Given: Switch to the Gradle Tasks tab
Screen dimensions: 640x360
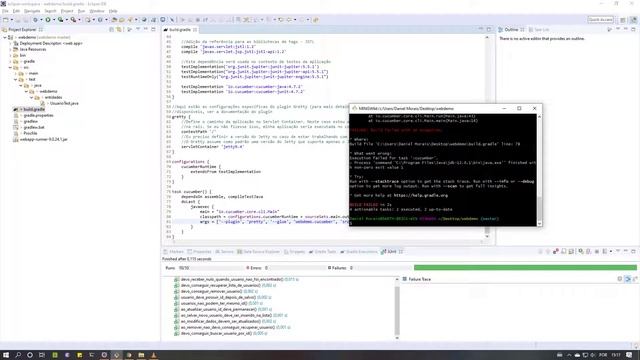Looking at the screenshot, I should click(322, 252).
